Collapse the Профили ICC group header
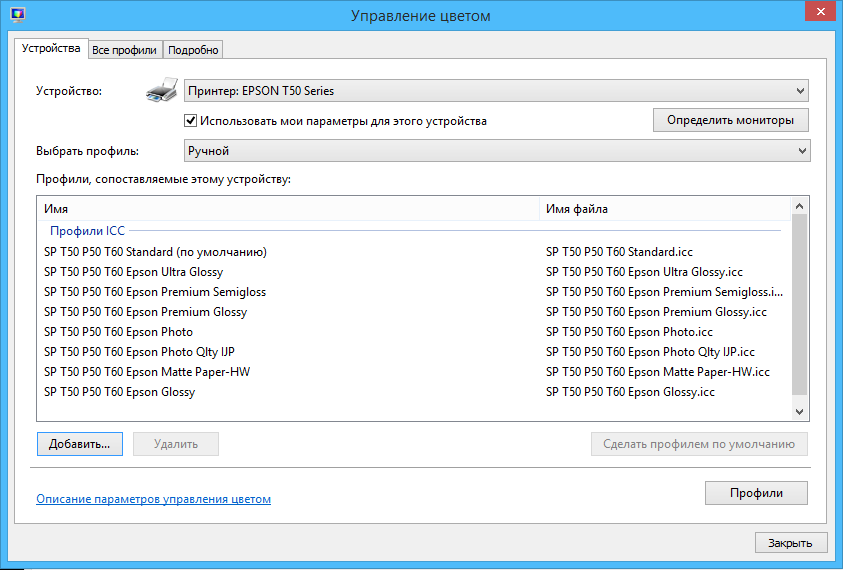Screen dimensions: 843x570 (x=87, y=231)
